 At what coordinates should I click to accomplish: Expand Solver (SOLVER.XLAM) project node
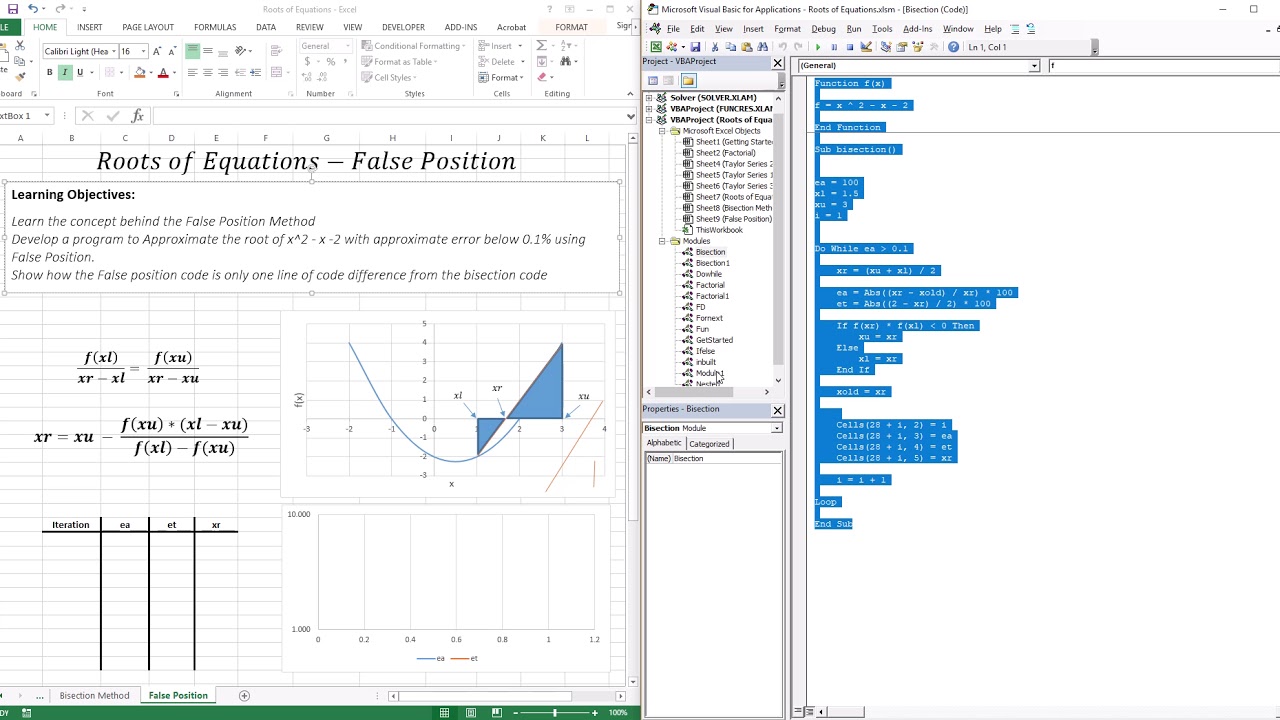click(649, 98)
